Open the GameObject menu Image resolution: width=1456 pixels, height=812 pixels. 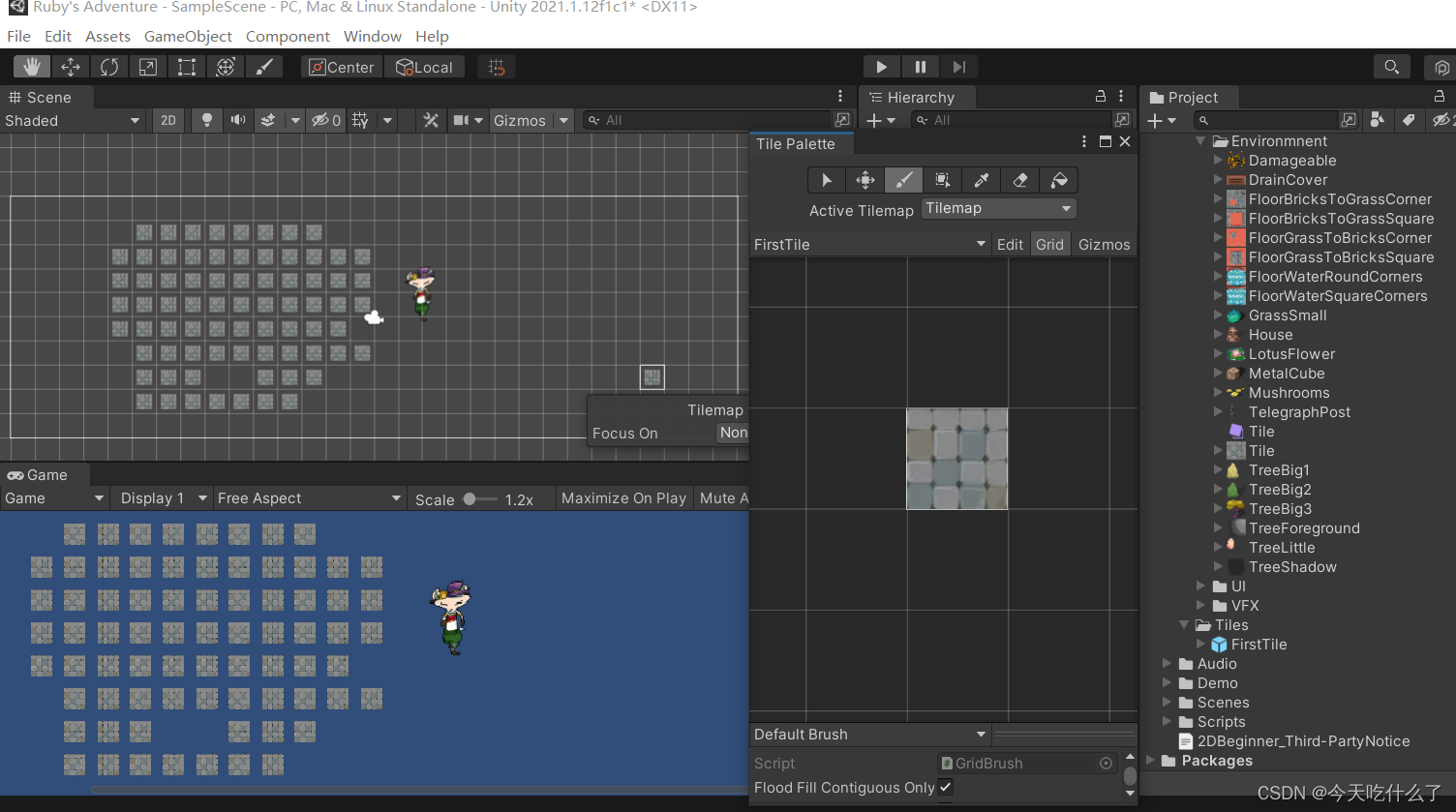[187, 36]
